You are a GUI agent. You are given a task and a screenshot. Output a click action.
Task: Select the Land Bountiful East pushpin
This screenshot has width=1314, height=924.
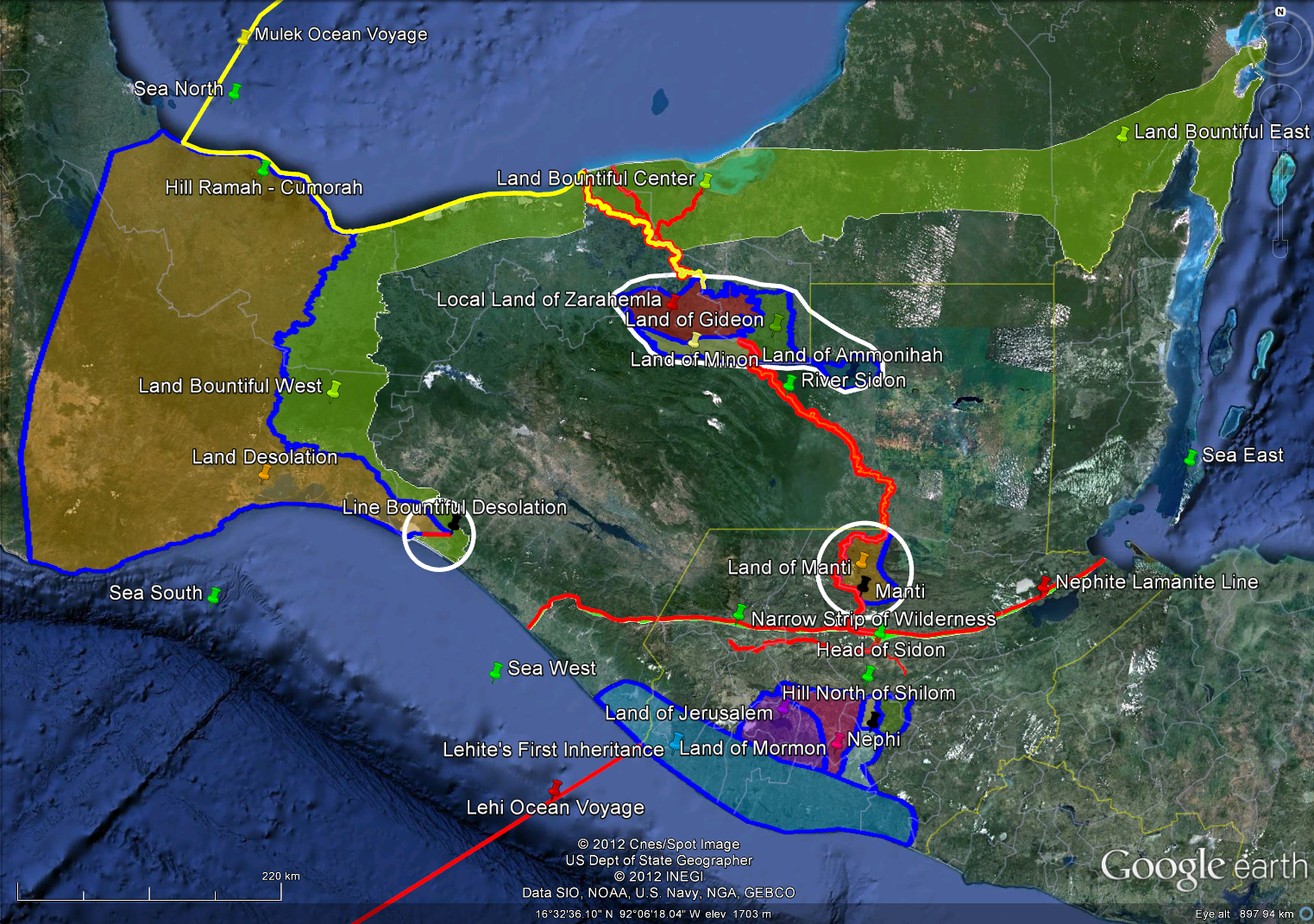(x=1122, y=134)
